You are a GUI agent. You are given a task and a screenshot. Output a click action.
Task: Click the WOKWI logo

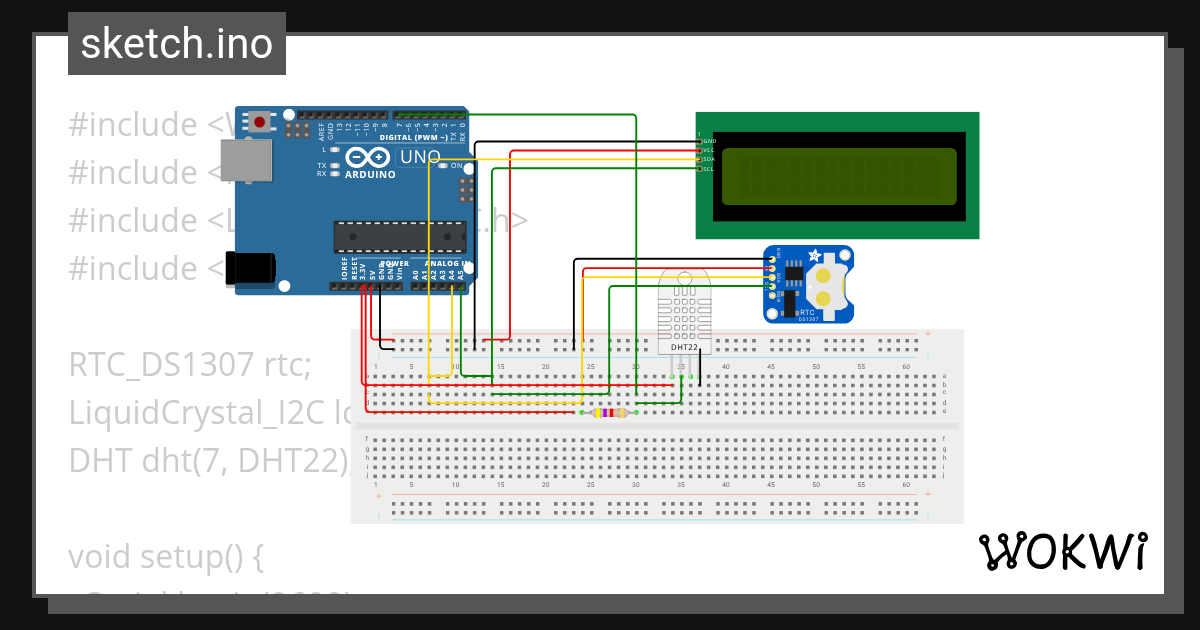pyautogui.click(x=1064, y=551)
